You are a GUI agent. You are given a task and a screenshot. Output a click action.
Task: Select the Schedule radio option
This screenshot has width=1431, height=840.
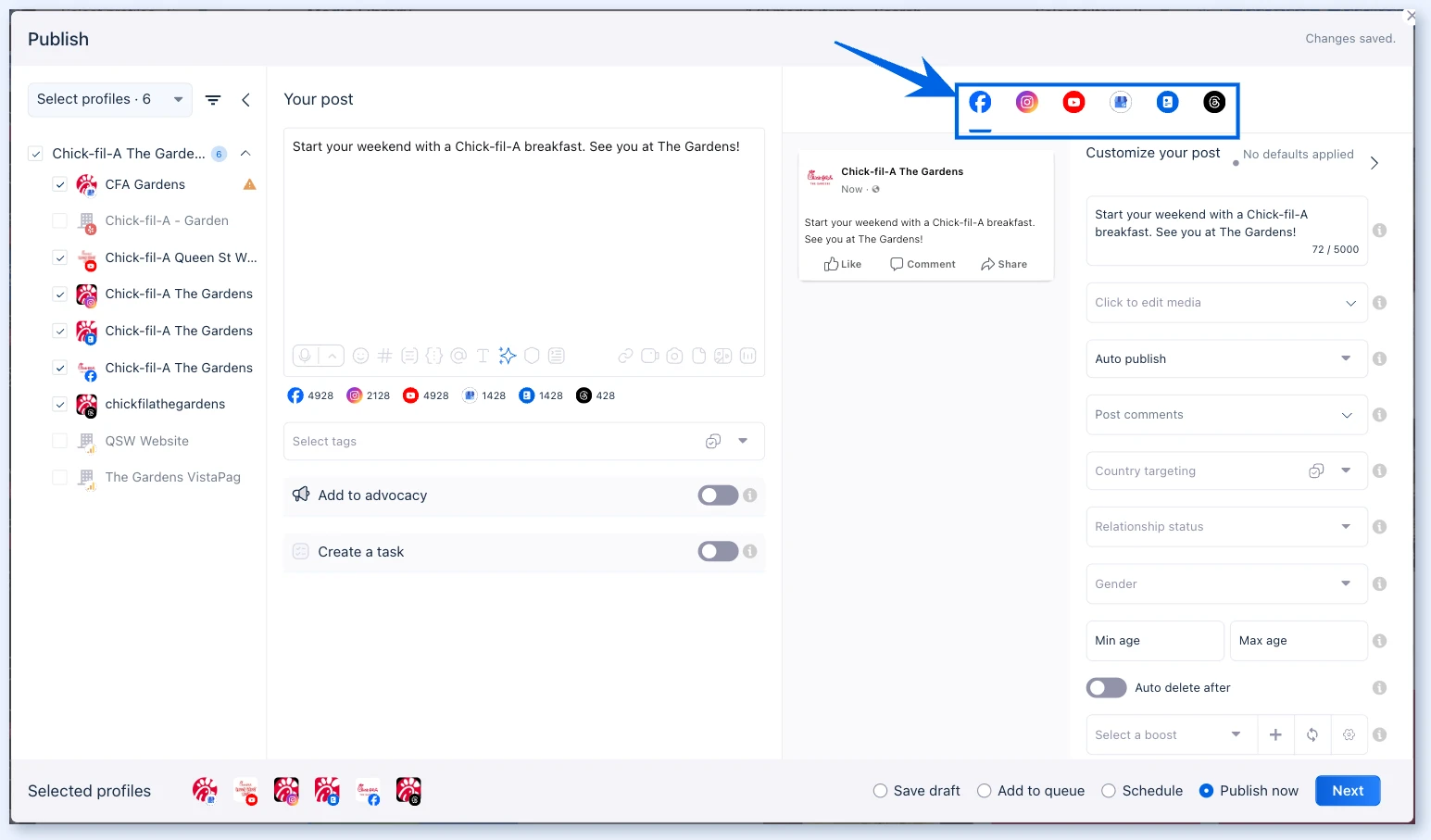click(1109, 791)
